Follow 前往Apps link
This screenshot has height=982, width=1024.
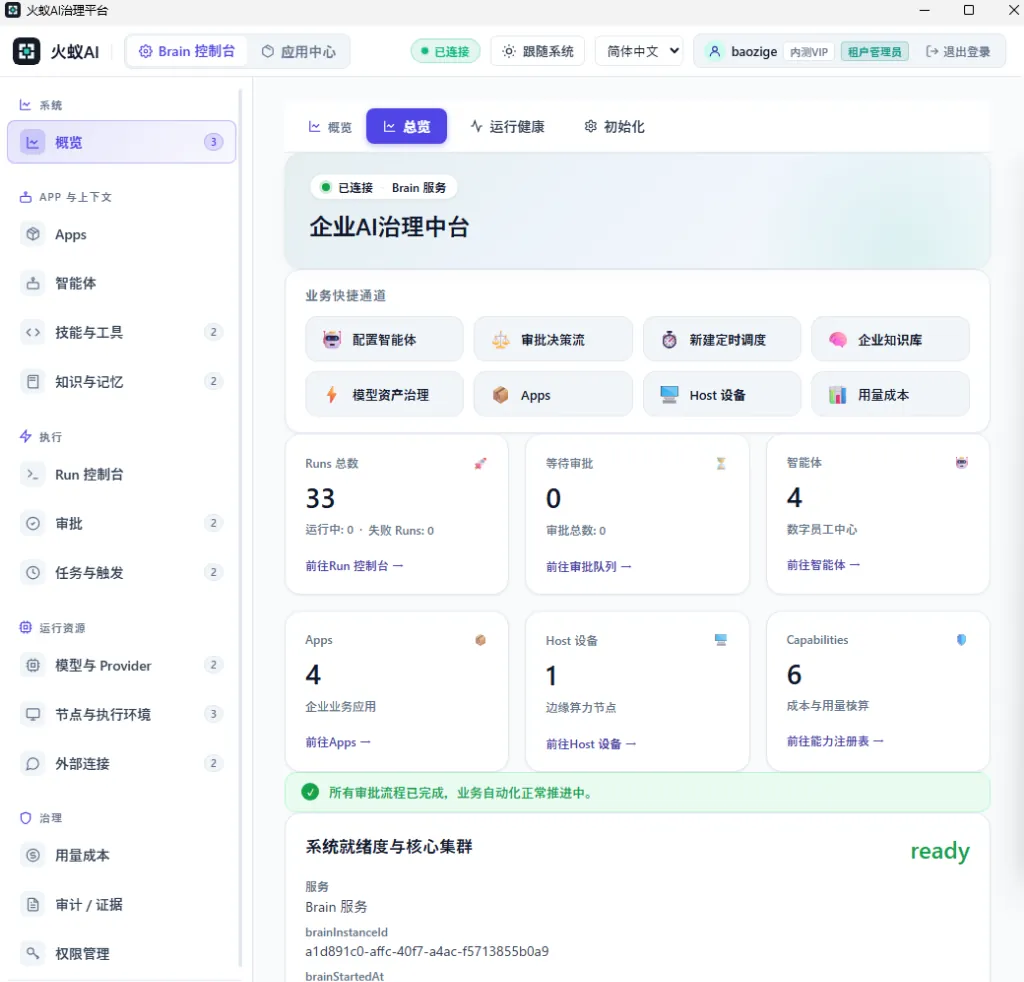(x=338, y=742)
